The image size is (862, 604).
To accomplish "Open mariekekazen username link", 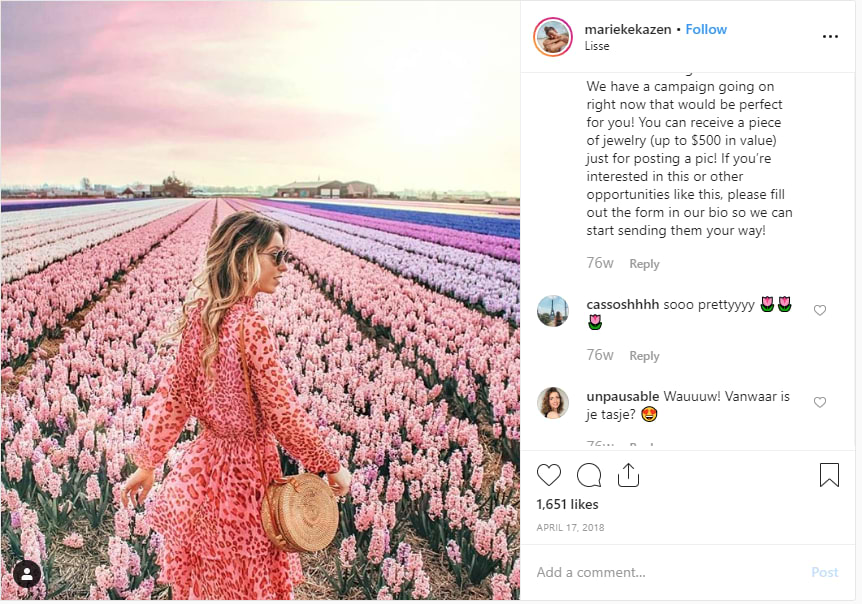I will [x=628, y=29].
